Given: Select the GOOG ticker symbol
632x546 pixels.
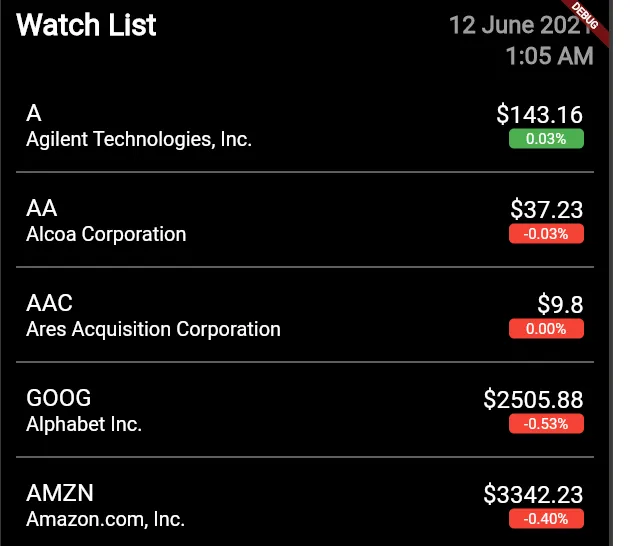Looking at the screenshot, I should coord(58,399).
